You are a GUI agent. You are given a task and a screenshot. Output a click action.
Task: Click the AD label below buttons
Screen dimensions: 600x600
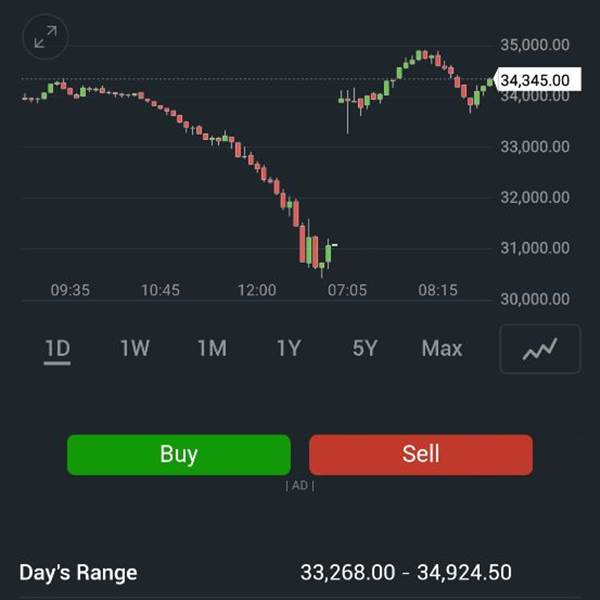(x=300, y=486)
